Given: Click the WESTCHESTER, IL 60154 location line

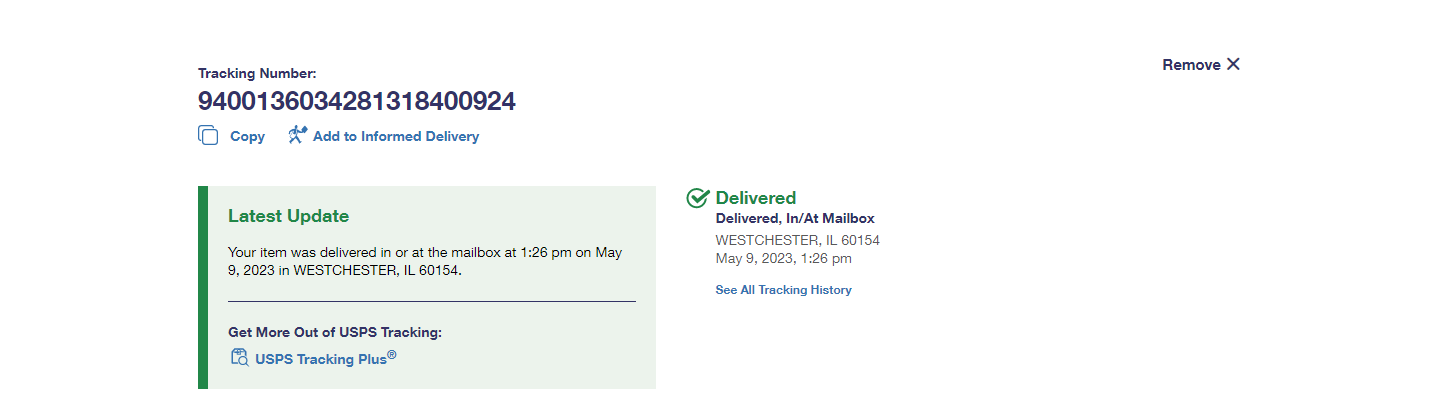Looking at the screenshot, I should tap(797, 240).
